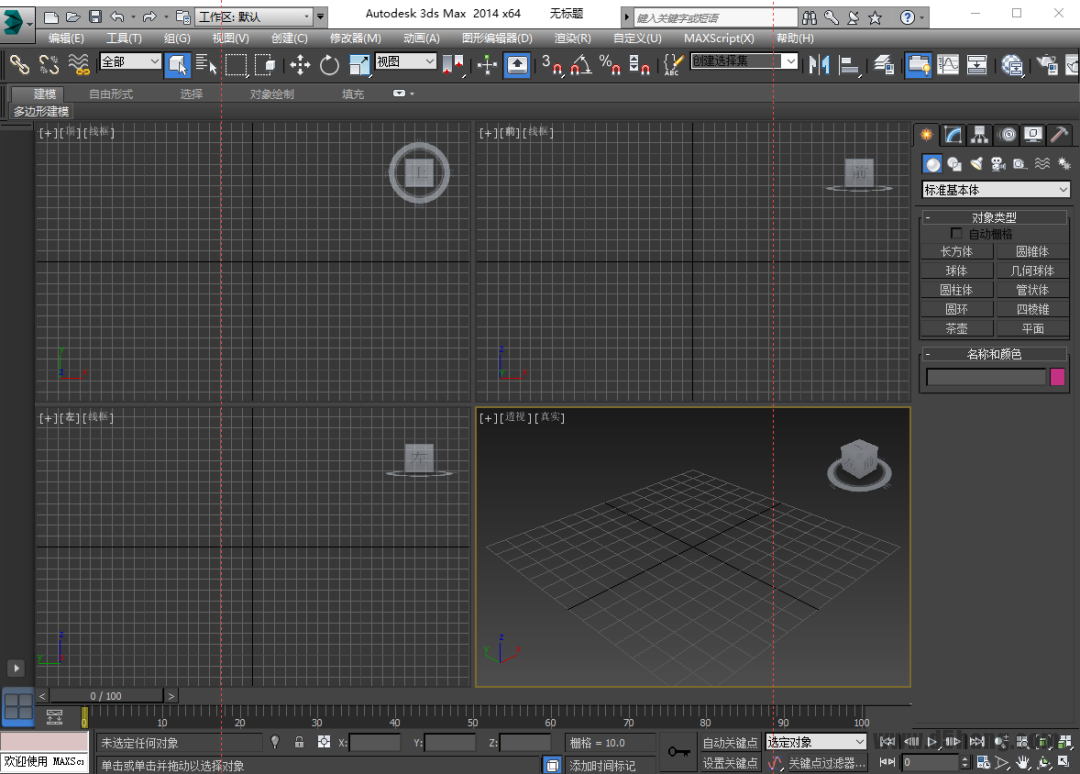Click the 圆柱体 cylinder button
The height and width of the screenshot is (774, 1080).
[x=957, y=290]
